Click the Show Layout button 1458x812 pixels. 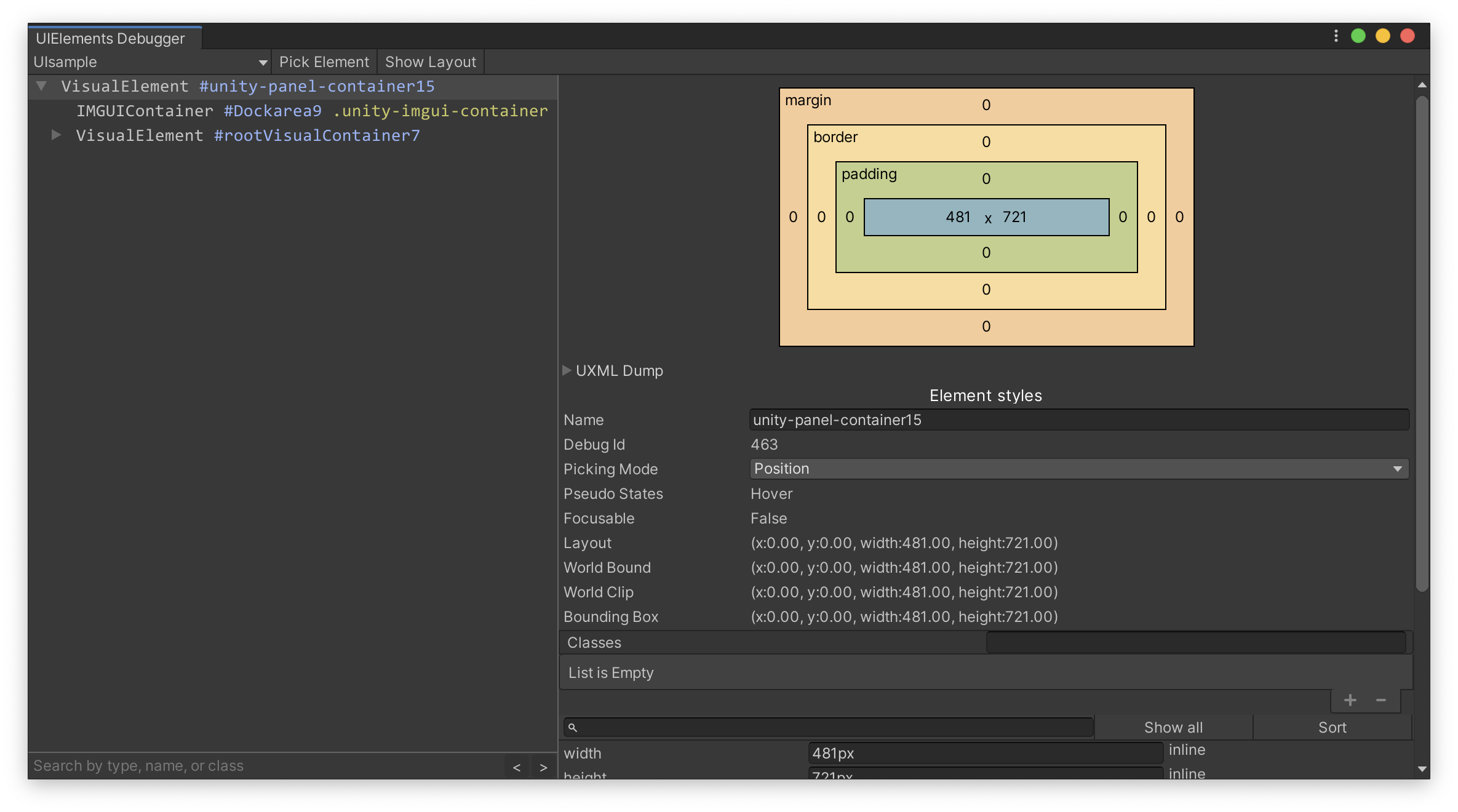point(430,62)
